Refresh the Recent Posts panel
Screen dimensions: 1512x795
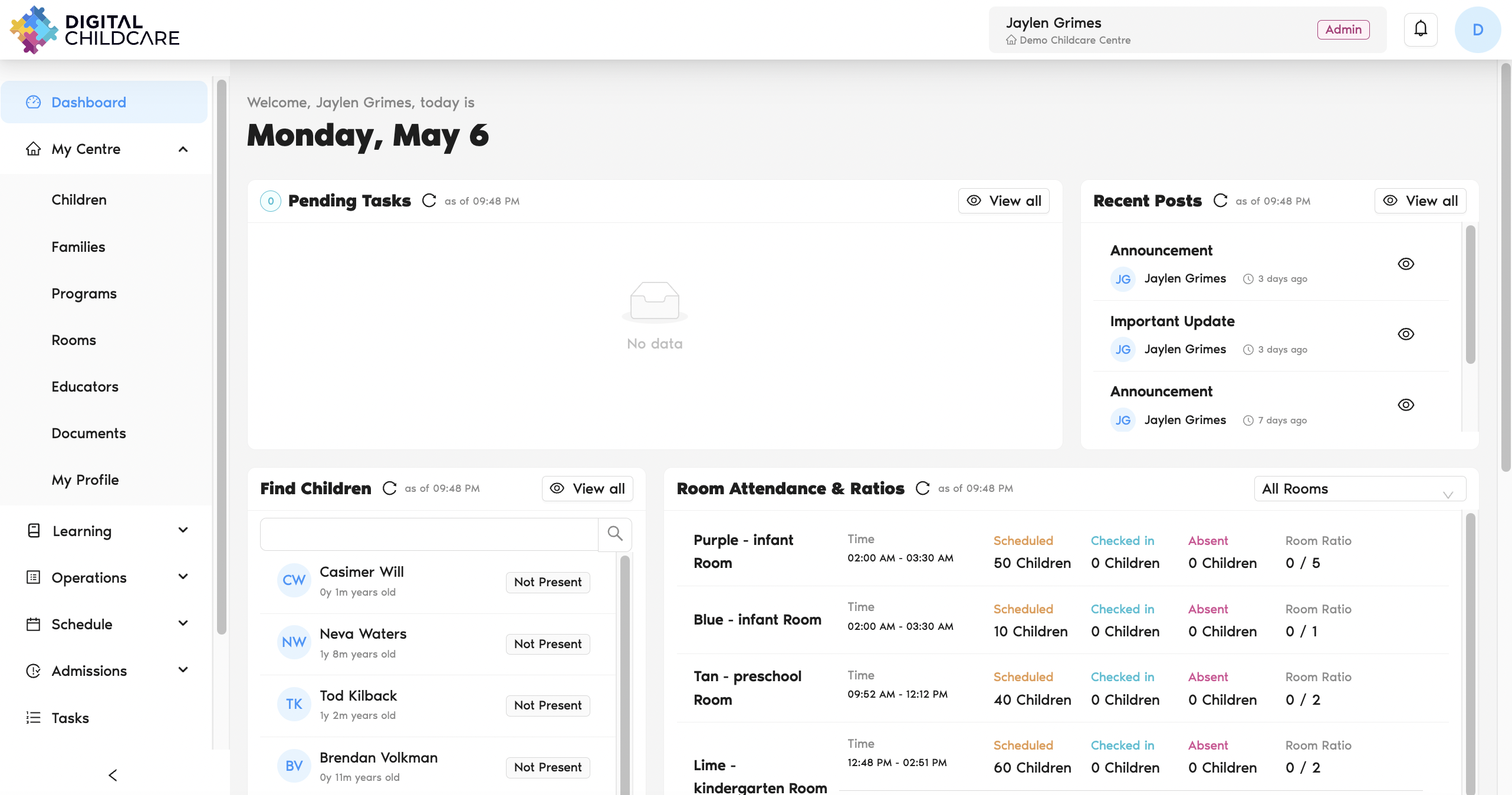(1221, 201)
